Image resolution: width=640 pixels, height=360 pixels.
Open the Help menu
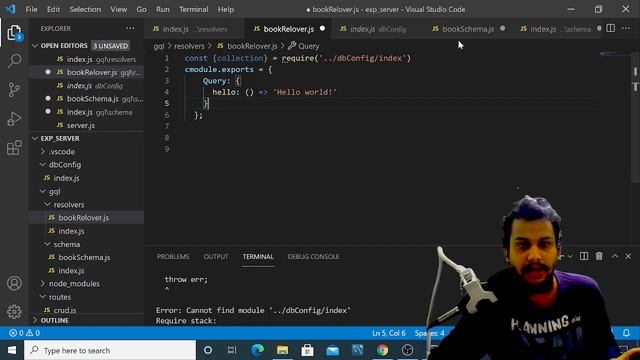(225, 9)
